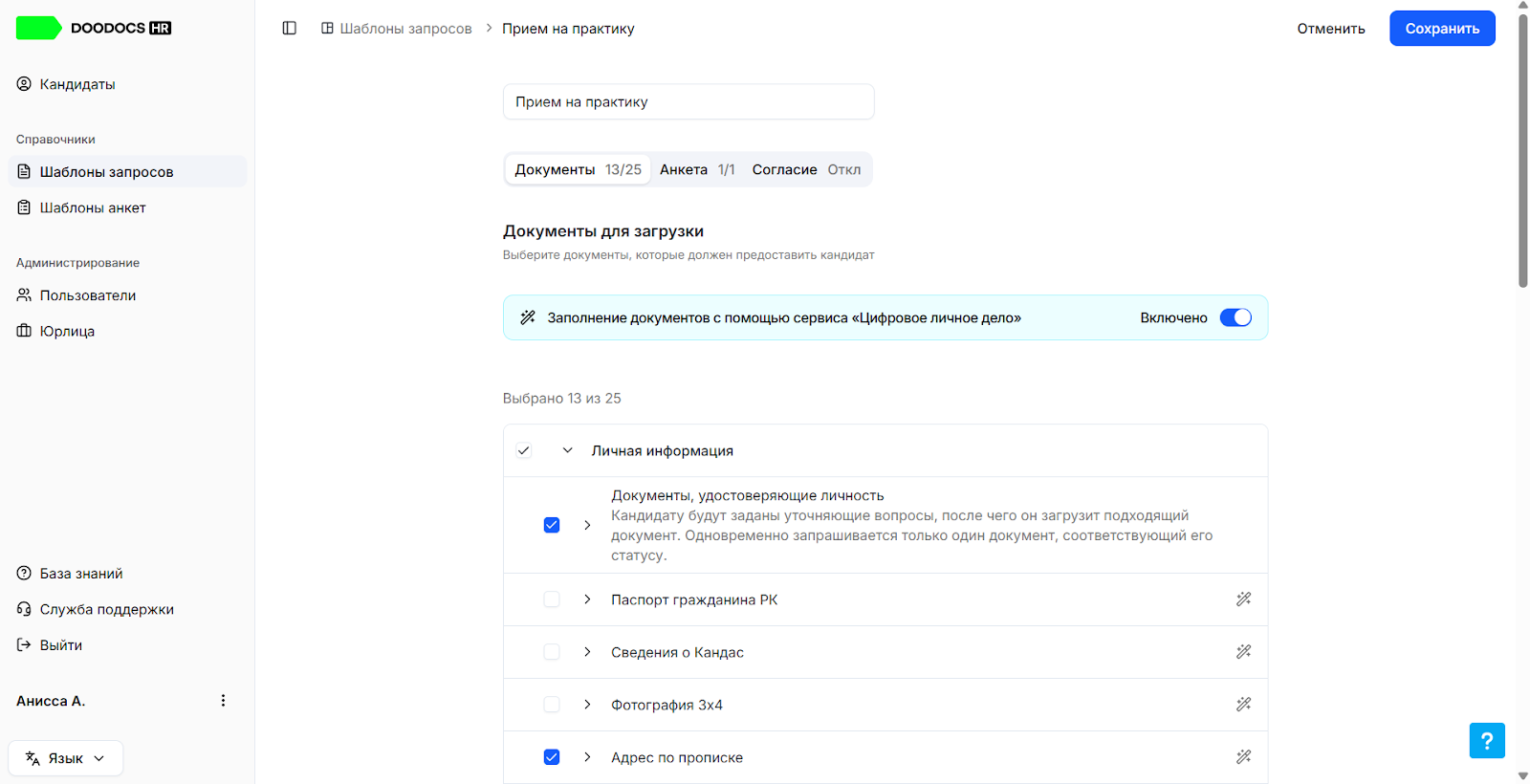Image resolution: width=1530 pixels, height=784 pixels.
Task: Click the DOODOCS HR logo
Action: click(94, 28)
